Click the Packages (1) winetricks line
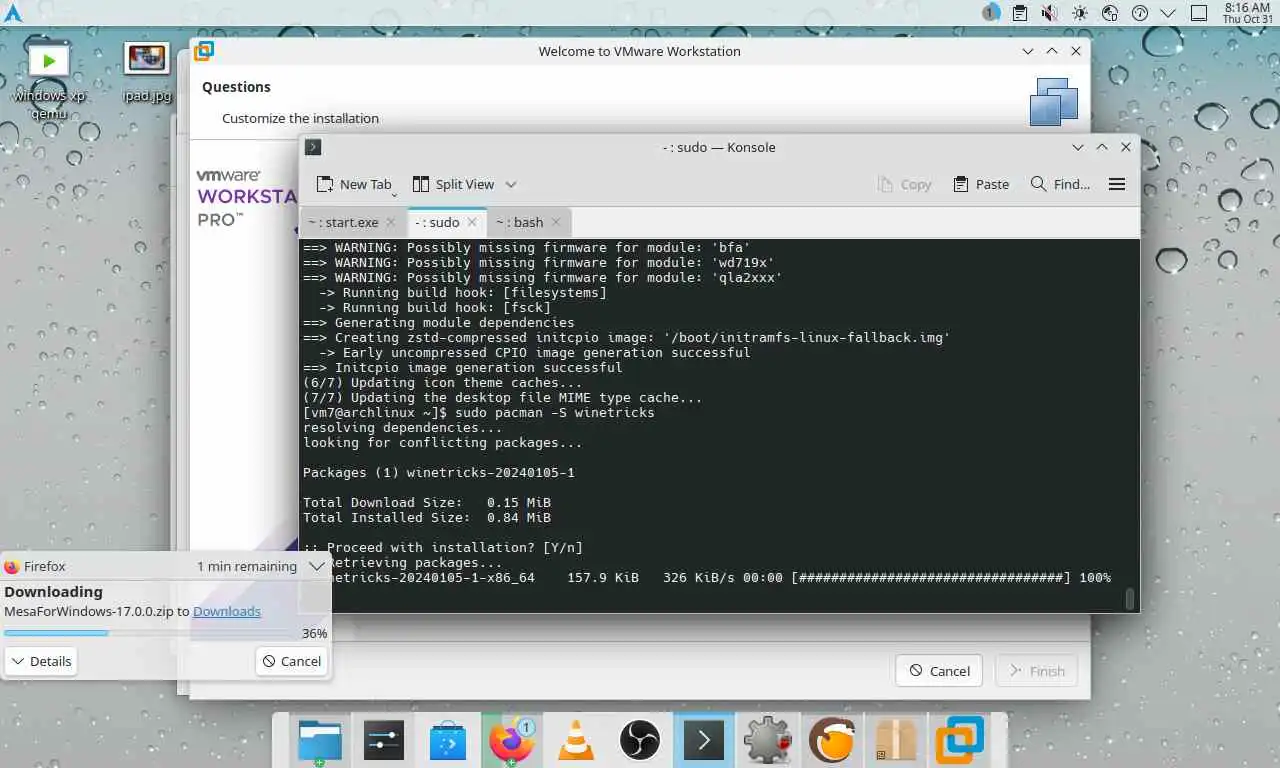Screen dimensions: 1280x768 point(438,472)
